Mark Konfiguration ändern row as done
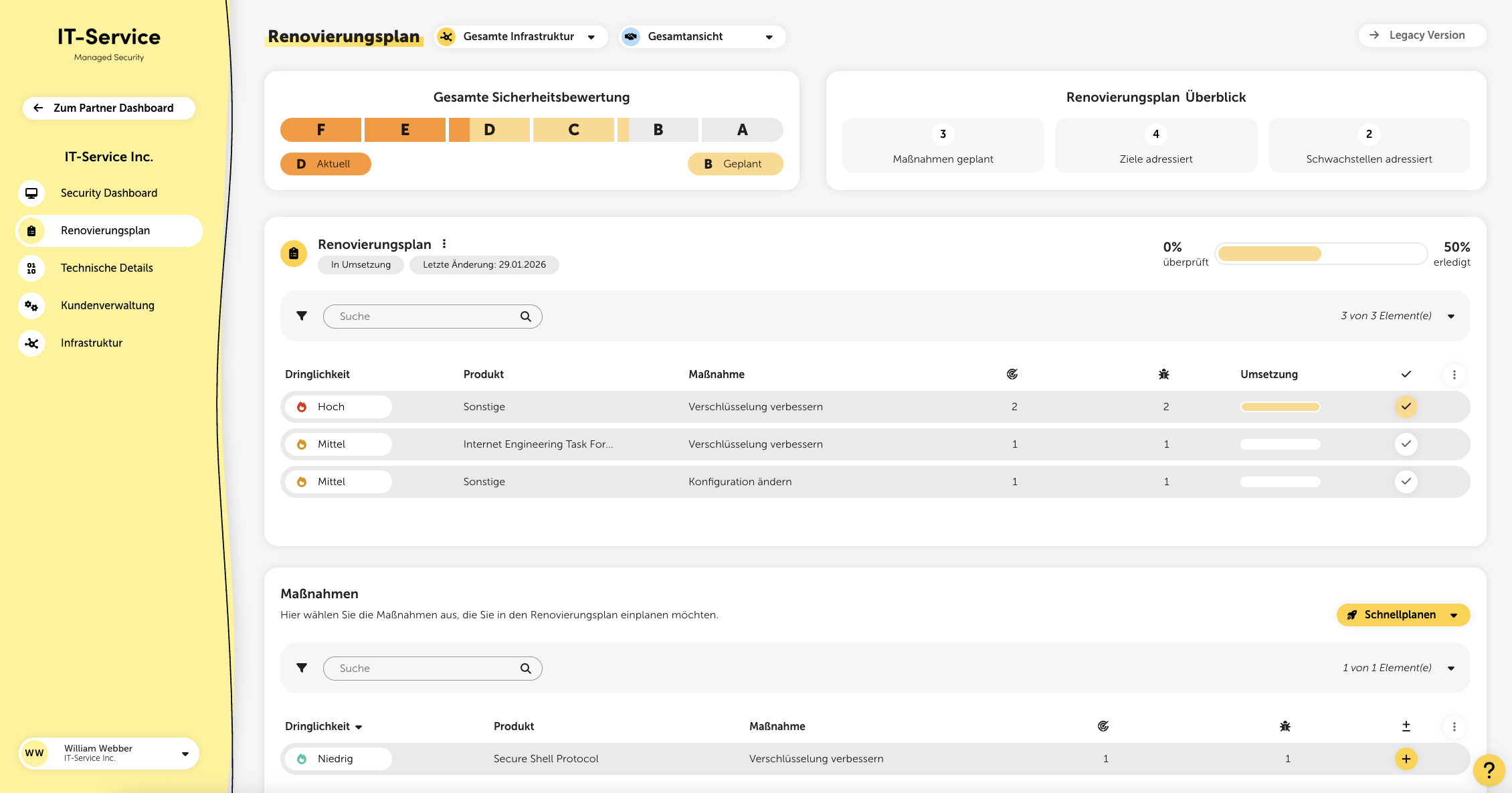 (x=1406, y=482)
